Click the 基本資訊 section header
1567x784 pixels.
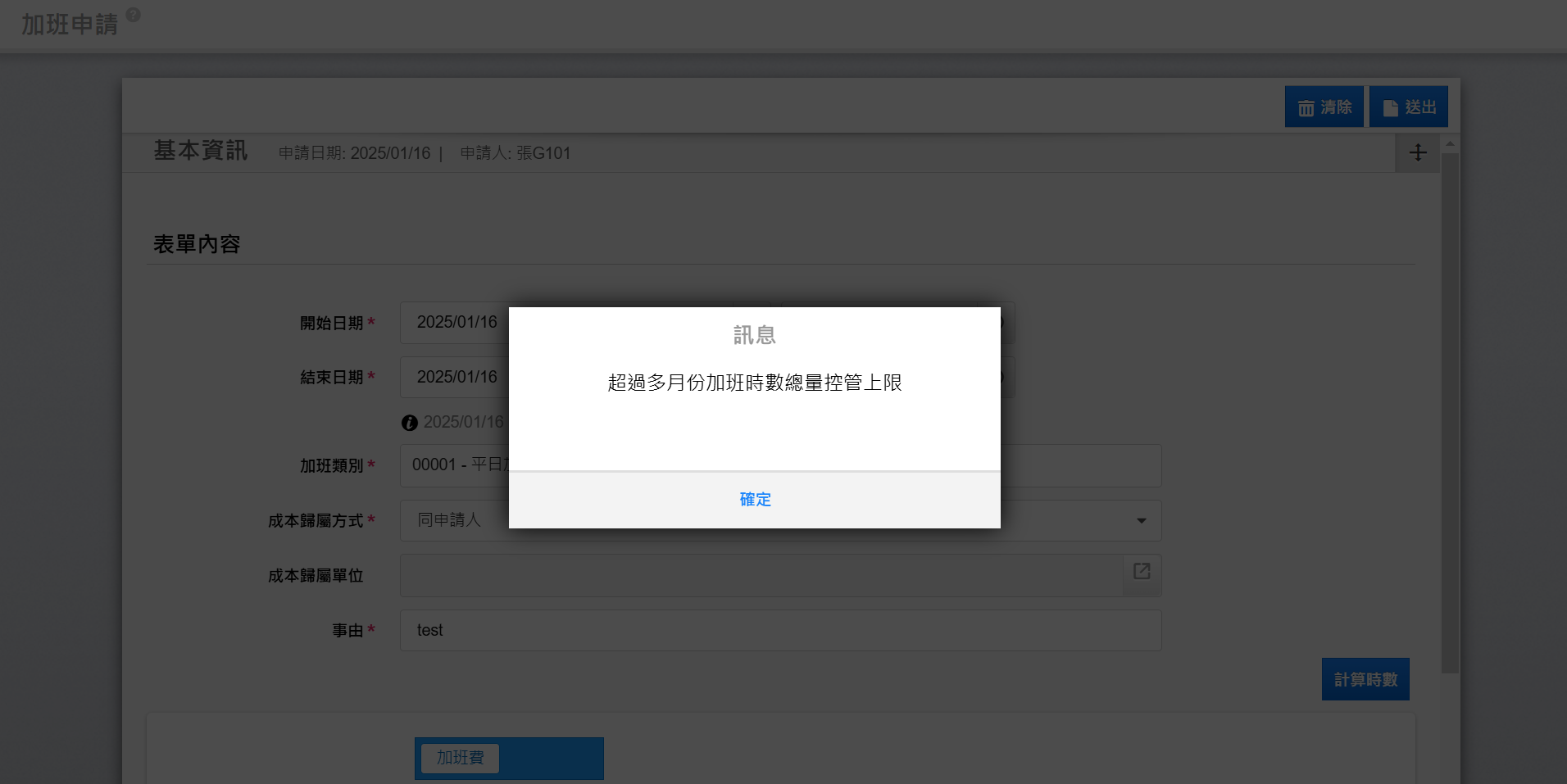[x=201, y=152]
